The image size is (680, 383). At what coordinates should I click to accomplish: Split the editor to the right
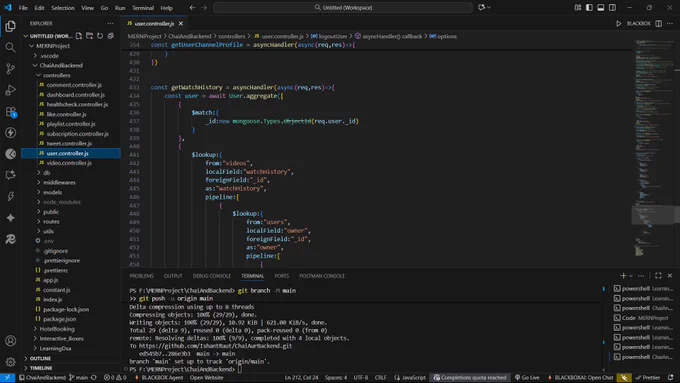pos(658,23)
